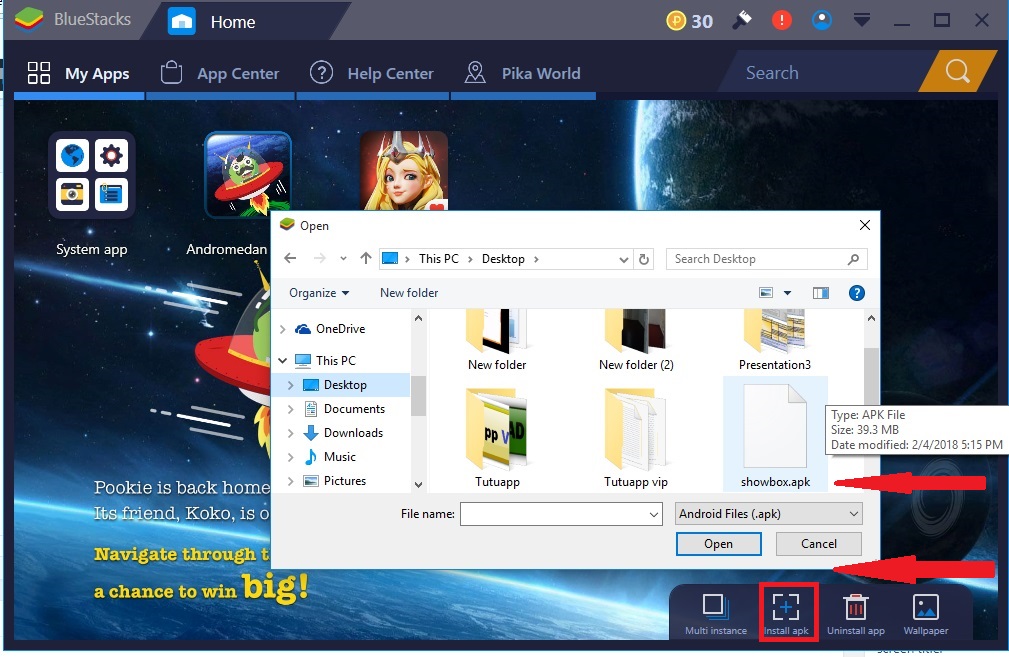The image size is (1009, 657).
Task: Open the Pika points coin icon
Action: pos(676,21)
